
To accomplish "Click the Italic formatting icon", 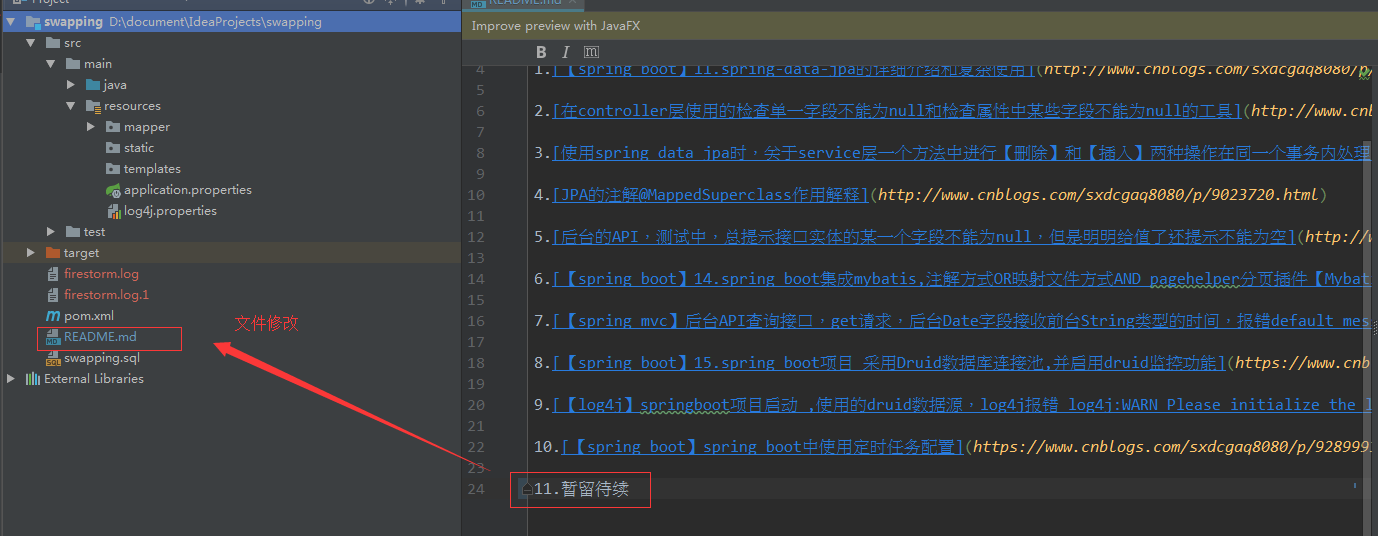I will (565, 52).
